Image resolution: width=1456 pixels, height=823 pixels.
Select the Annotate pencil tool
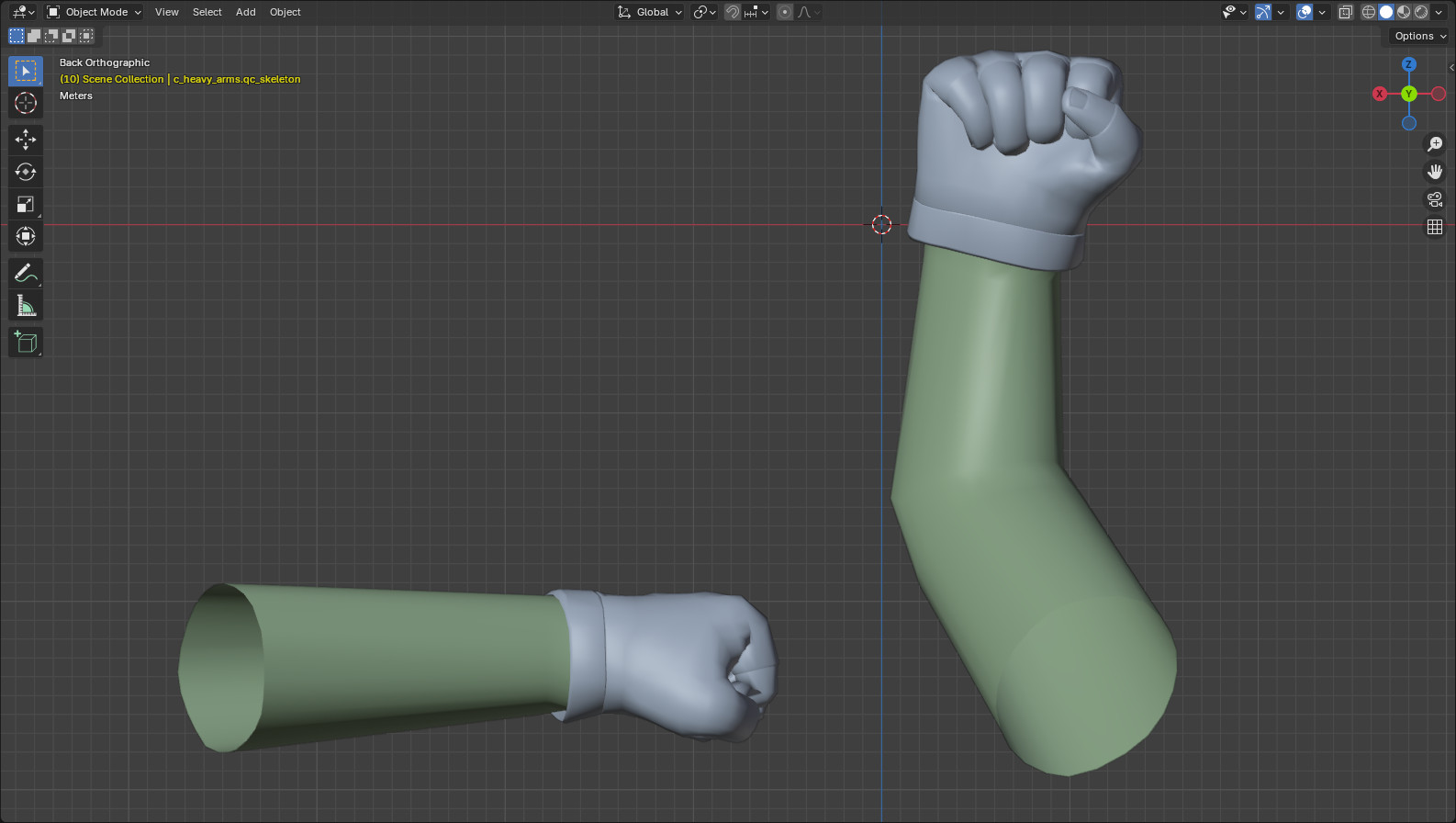pyautogui.click(x=26, y=273)
